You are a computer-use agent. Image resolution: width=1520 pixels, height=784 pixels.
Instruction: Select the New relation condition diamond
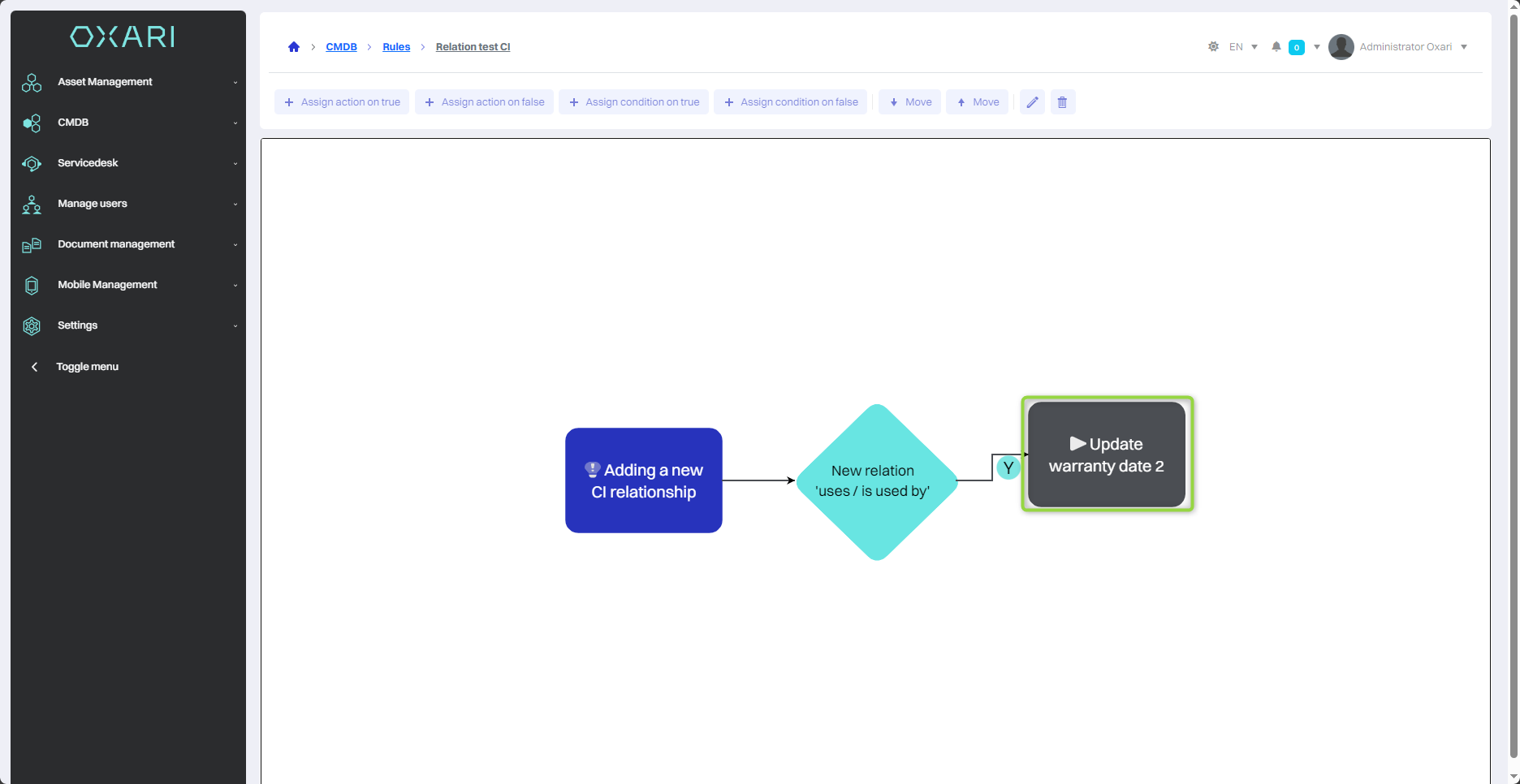(876, 481)
